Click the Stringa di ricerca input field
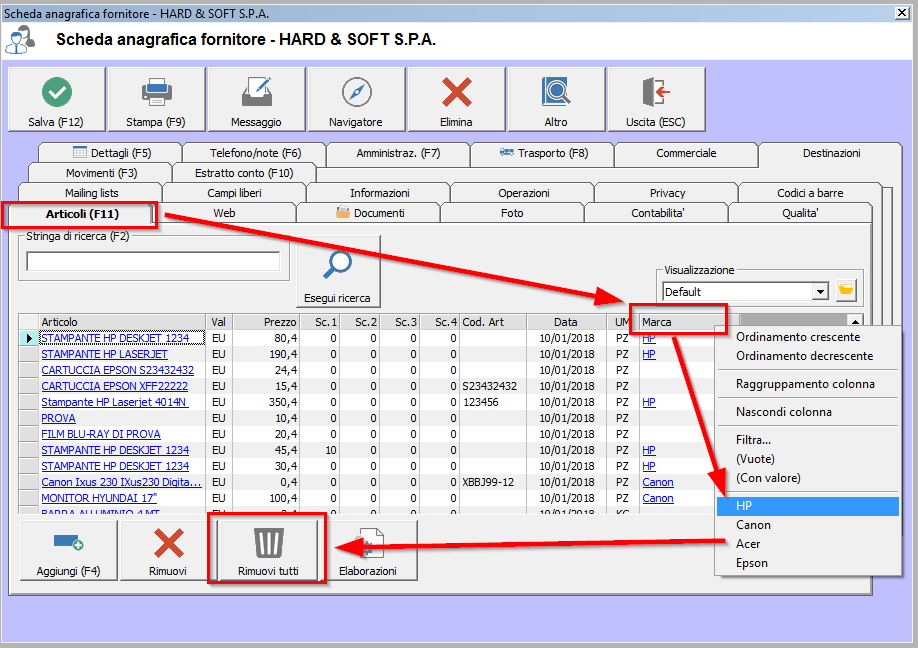 (x=153, y=261)
